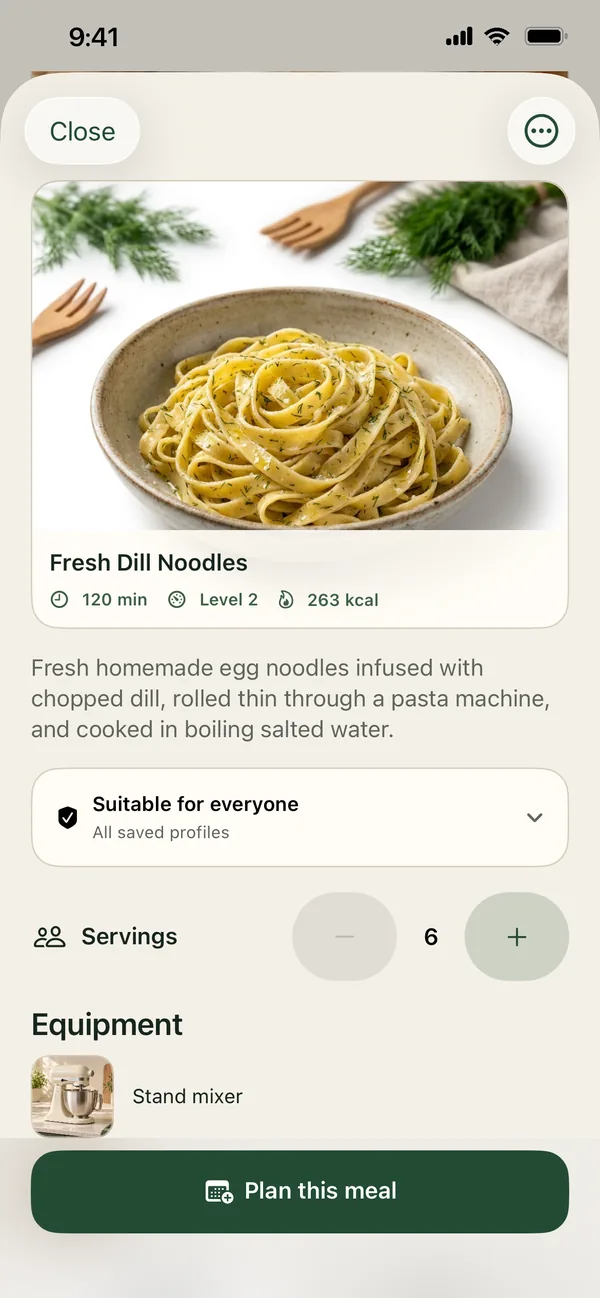Tap the flame icon beside 263 kcal
This screenshot has width=600, height=1298.
point(286,600)
